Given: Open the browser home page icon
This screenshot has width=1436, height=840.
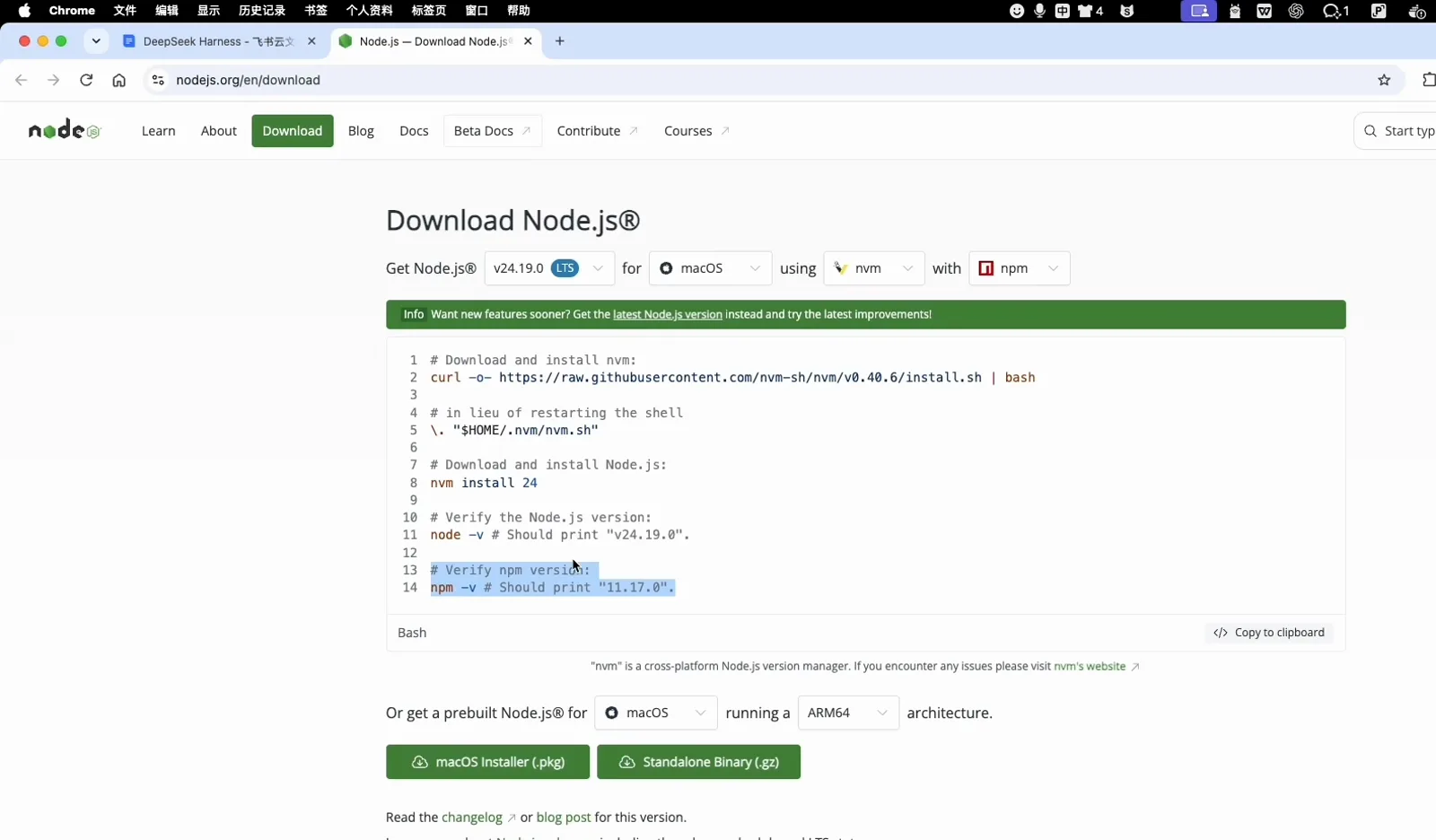Looking at the screenshot, I should pyautogui.click(x=118, y=80).
